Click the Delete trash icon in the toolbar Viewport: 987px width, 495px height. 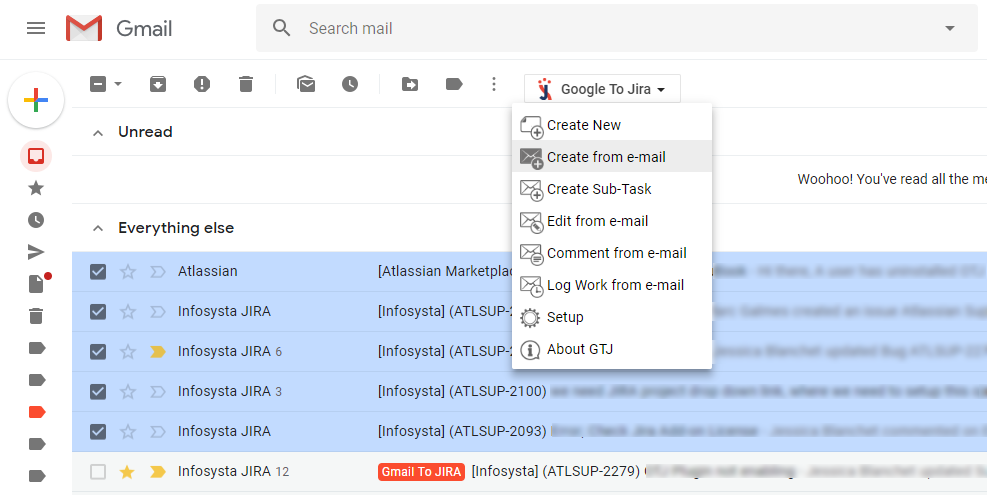[x=246, y=85]
